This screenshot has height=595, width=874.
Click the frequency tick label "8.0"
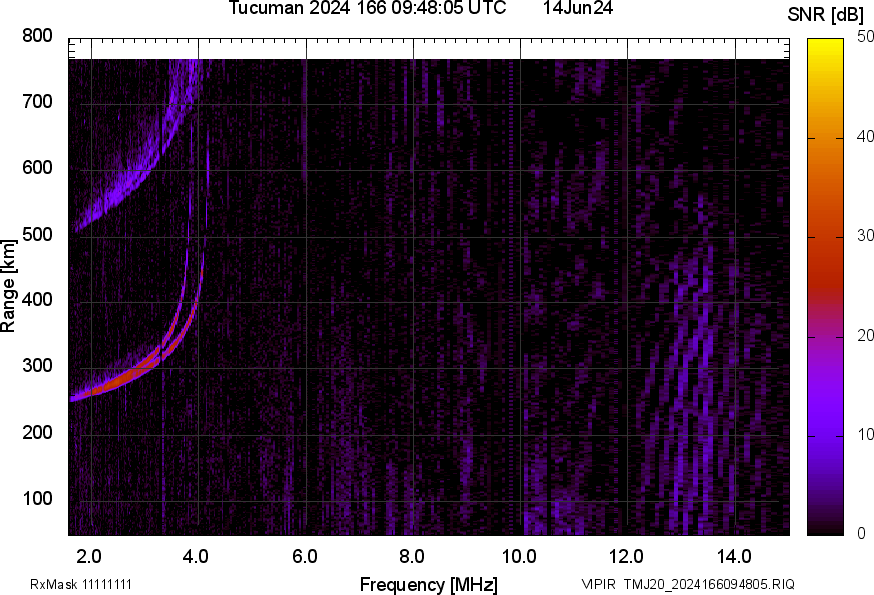pyautogui.click(x=411, y=556)
